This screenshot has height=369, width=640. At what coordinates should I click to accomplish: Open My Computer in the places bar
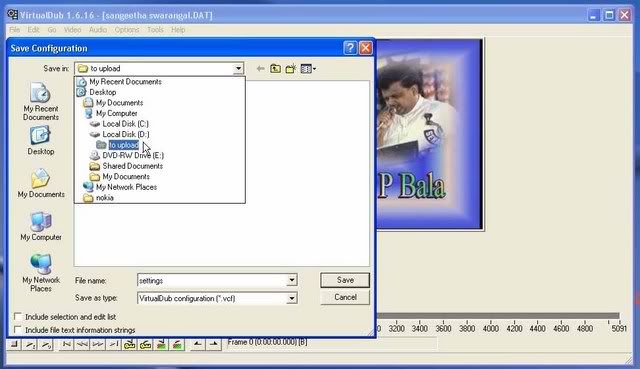(x=41, y=226)
